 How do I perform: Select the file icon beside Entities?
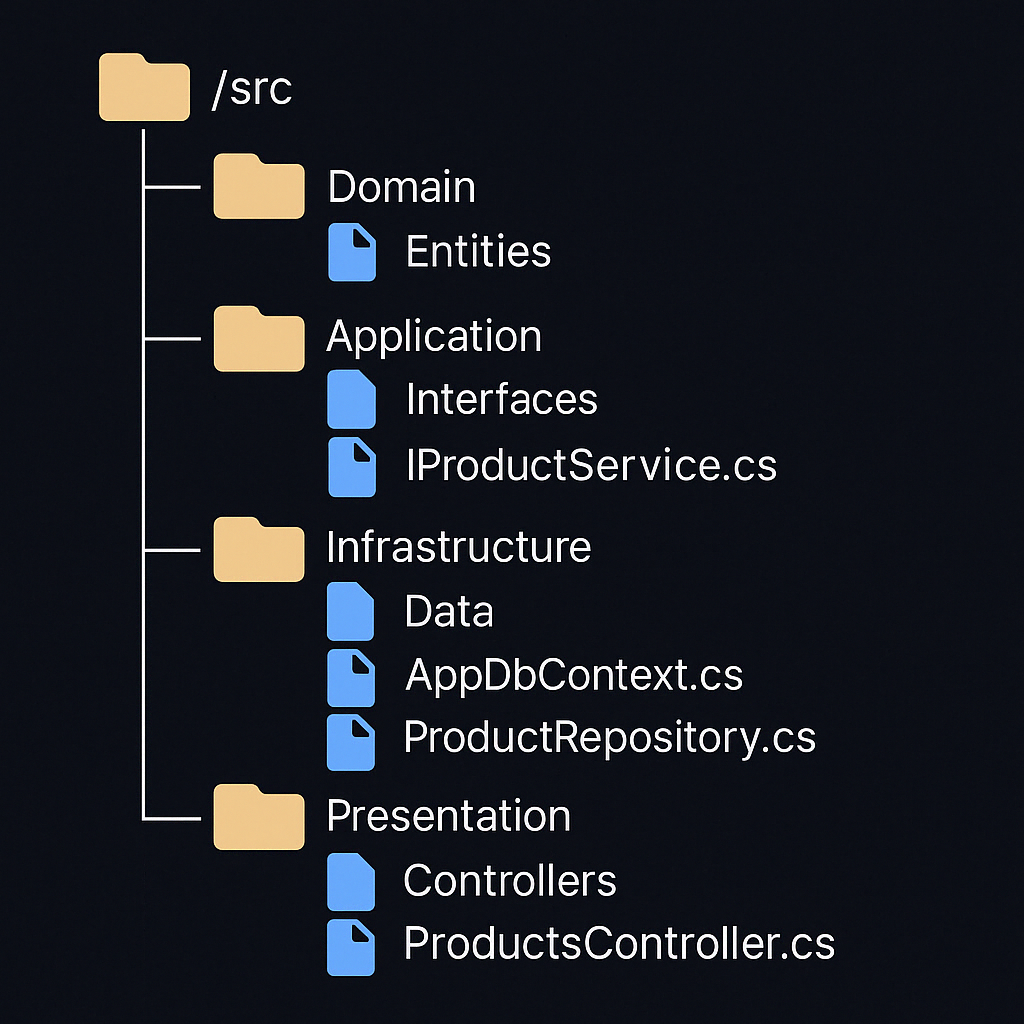(352, 252)
